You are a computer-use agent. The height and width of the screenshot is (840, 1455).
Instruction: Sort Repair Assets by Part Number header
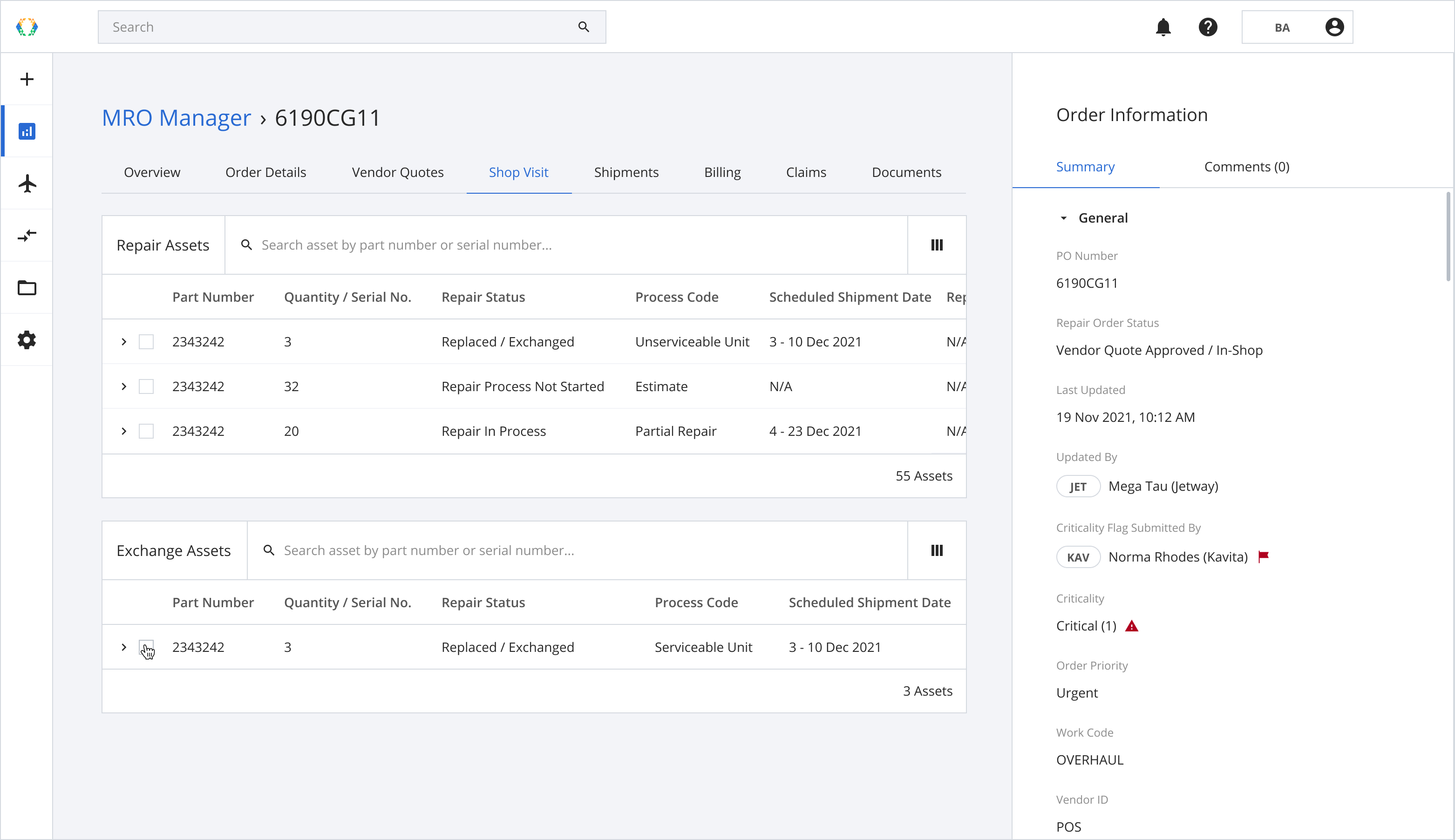[x=213, y=297]
